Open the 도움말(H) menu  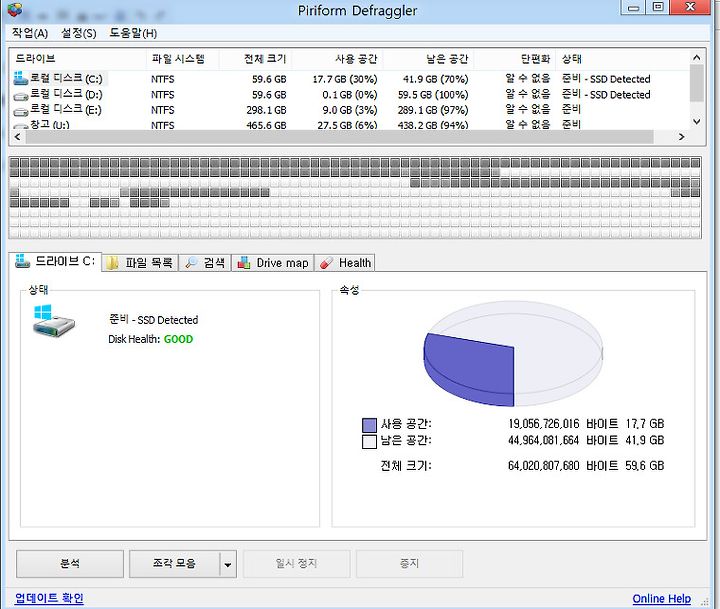133,33
